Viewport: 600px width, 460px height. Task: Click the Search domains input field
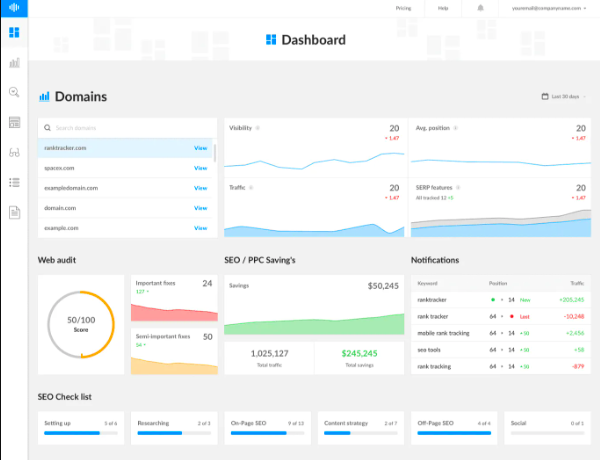[130, 128]
